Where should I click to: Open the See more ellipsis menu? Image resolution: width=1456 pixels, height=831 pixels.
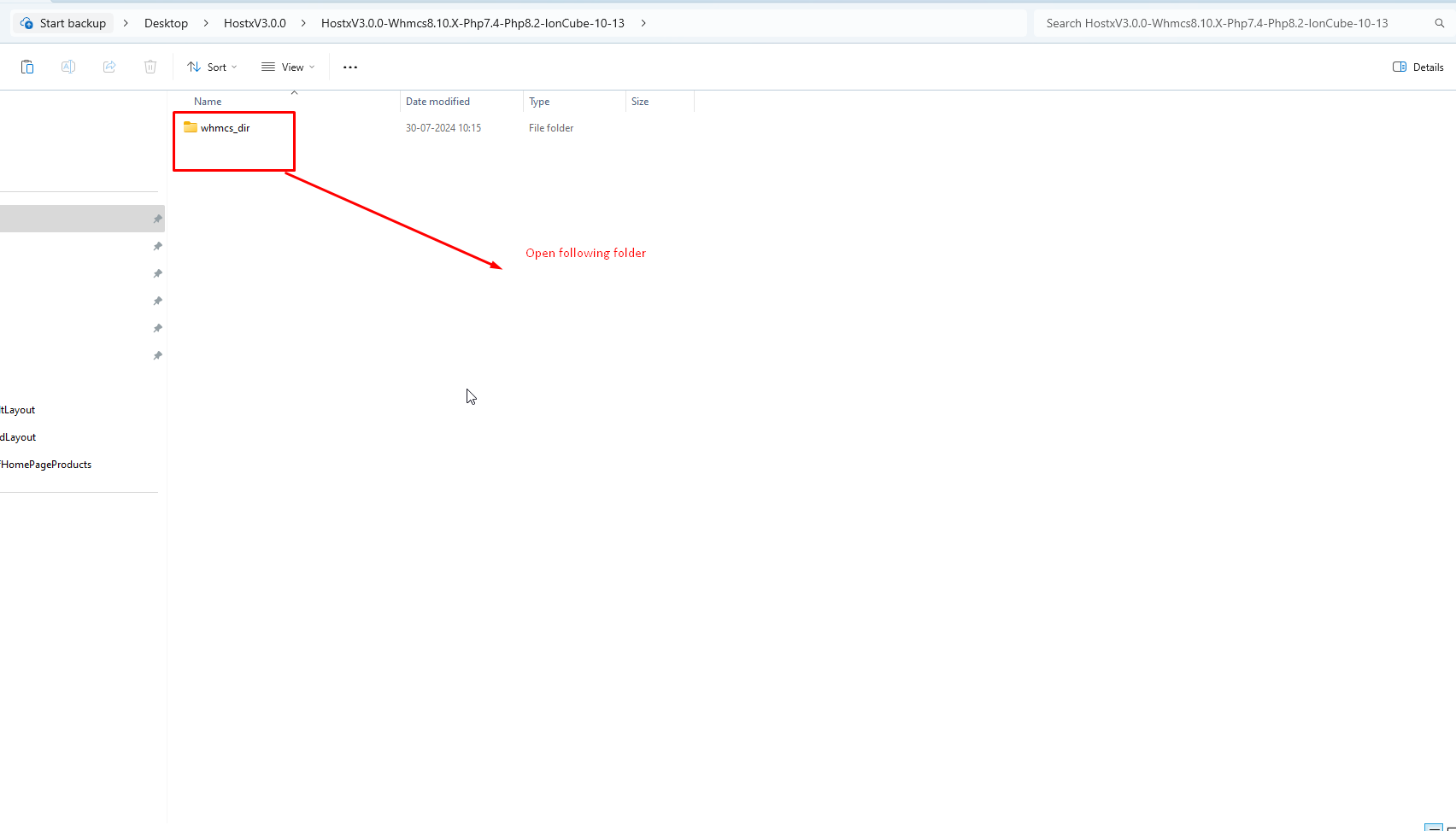point(350,67)
